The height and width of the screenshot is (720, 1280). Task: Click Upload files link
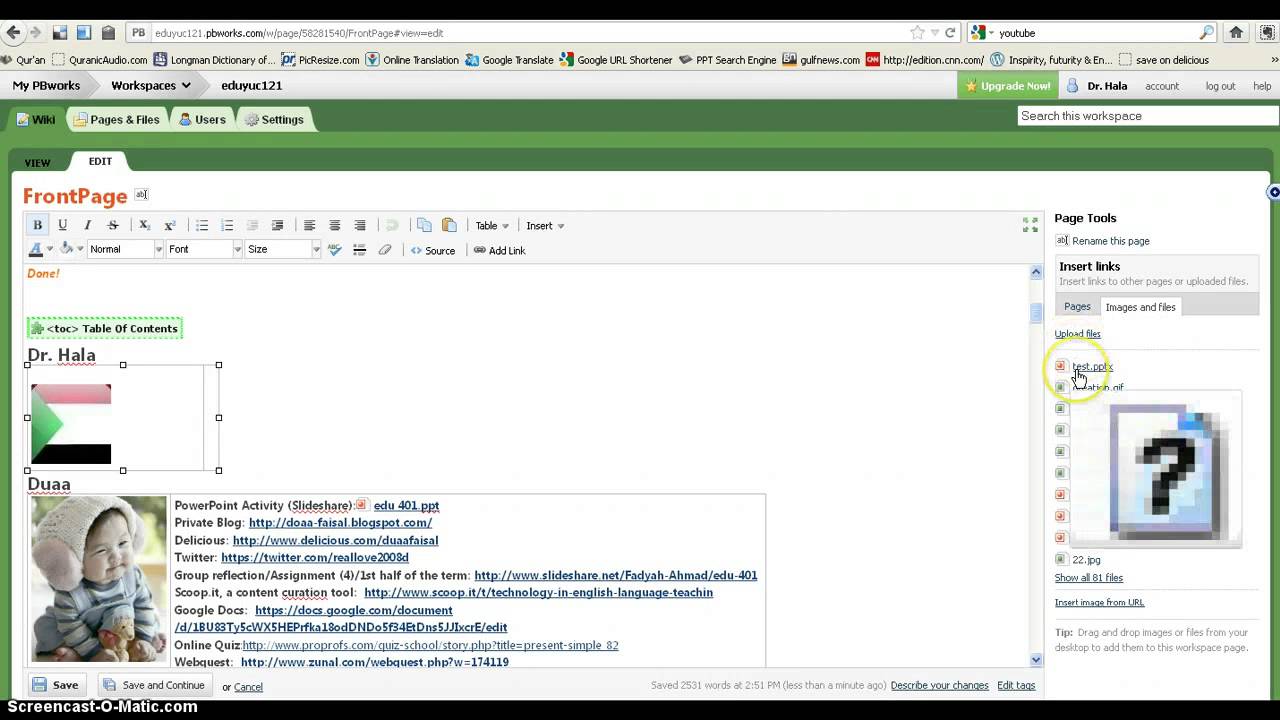pos(1077,334)
